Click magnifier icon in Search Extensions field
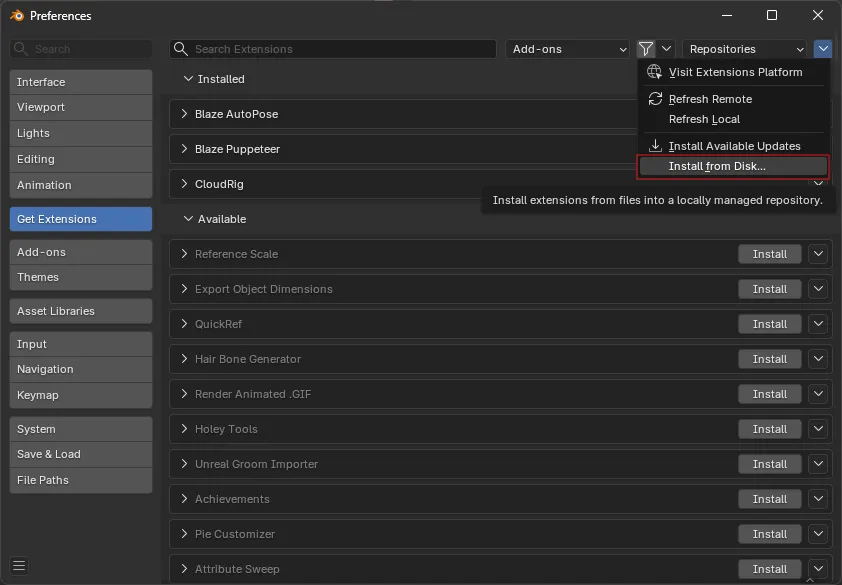The width and height of the screenshot is (842, 585). click(181, 49)
